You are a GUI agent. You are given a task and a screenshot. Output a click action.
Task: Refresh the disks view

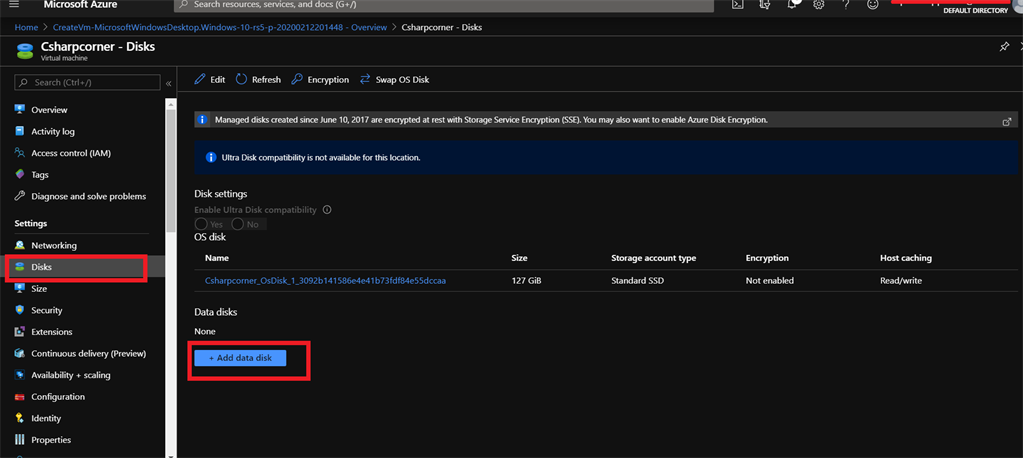point(258,80)
